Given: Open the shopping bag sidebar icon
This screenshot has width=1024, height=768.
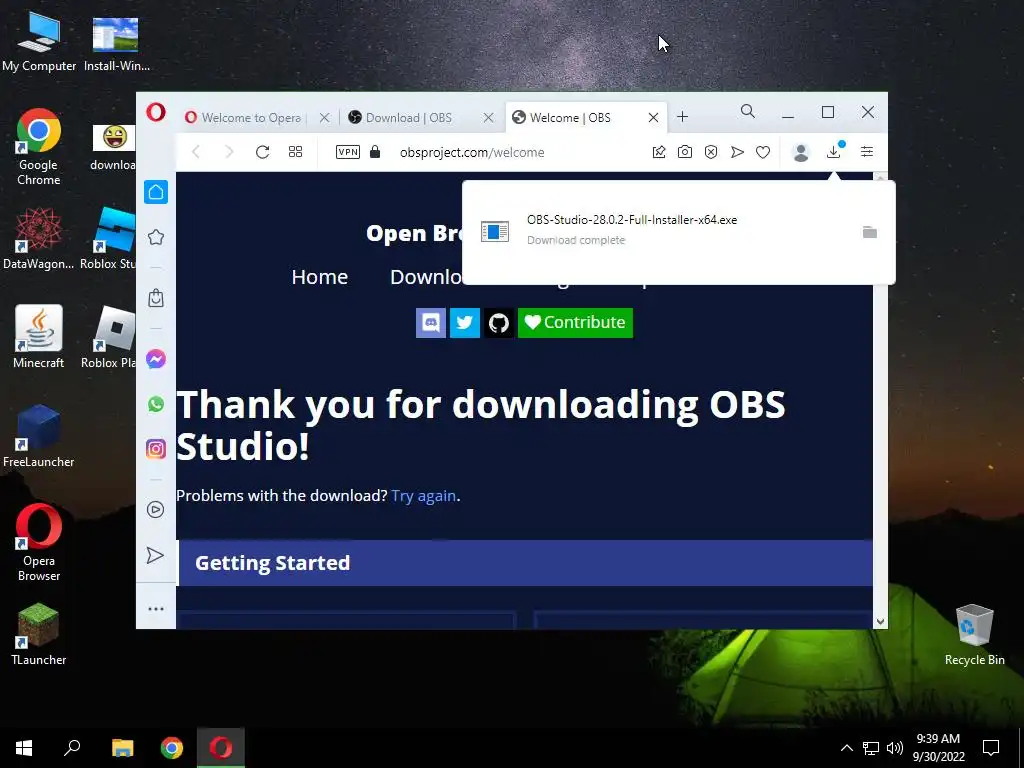Looking at the screenshot, I should click(x=156, y=298).
